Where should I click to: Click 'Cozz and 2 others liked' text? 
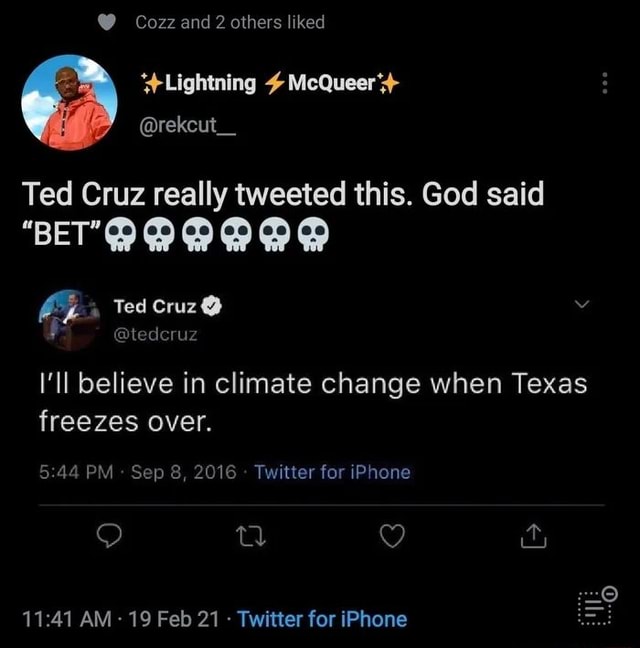pyautogui.click(x=230, y=22)
